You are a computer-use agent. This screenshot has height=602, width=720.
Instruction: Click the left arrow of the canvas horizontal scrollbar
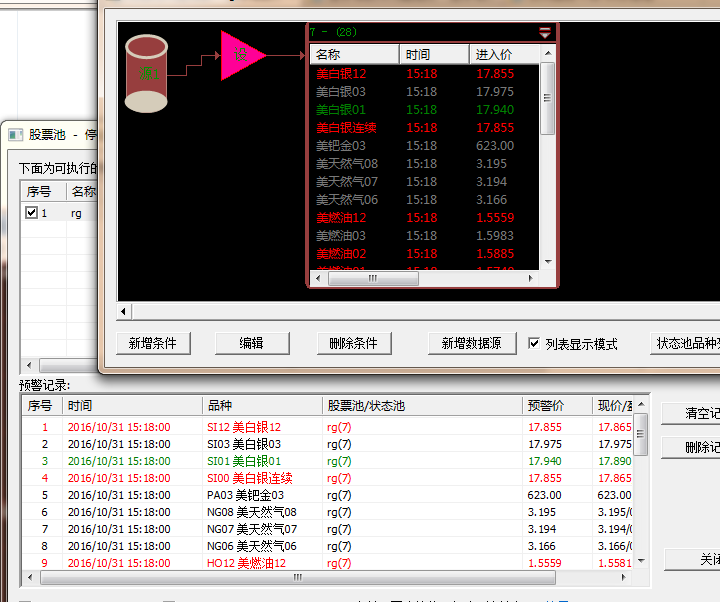tap(125, 312)
